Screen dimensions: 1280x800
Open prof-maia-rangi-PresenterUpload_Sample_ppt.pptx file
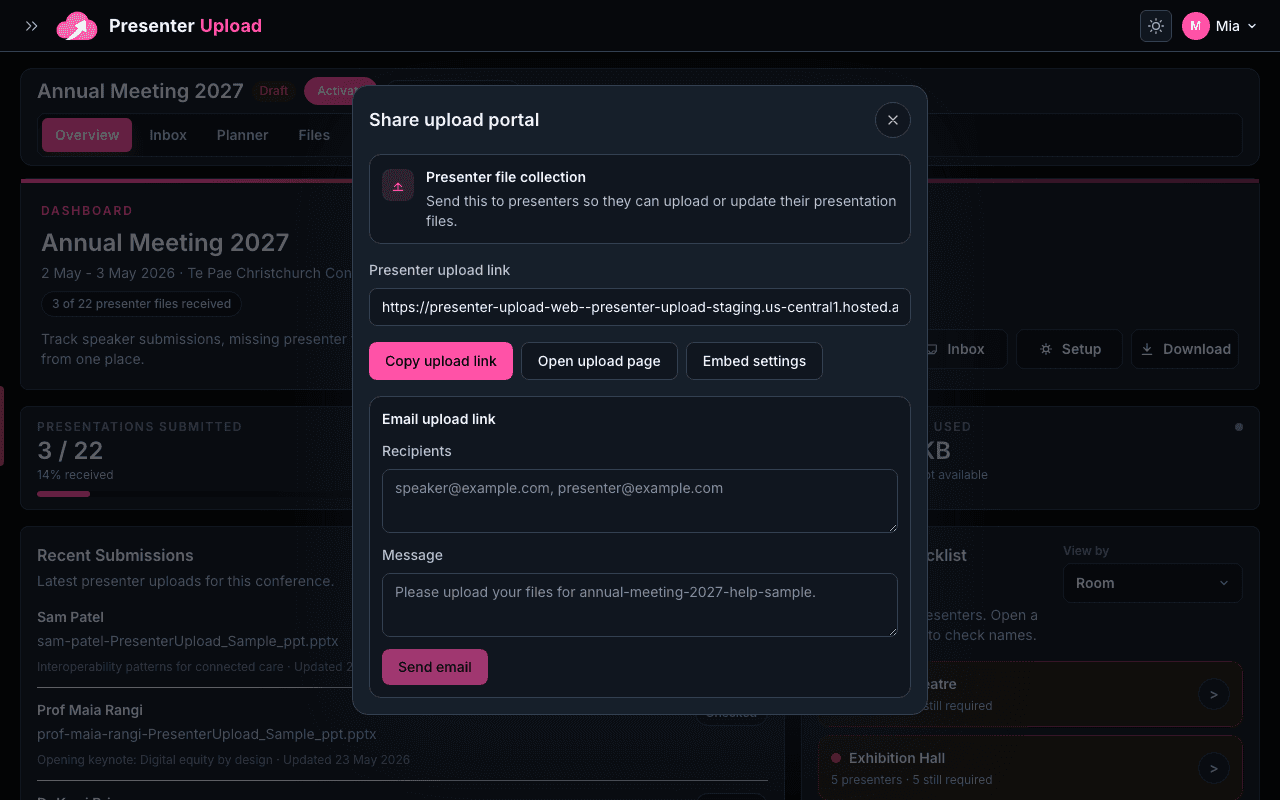pos(207,734)
